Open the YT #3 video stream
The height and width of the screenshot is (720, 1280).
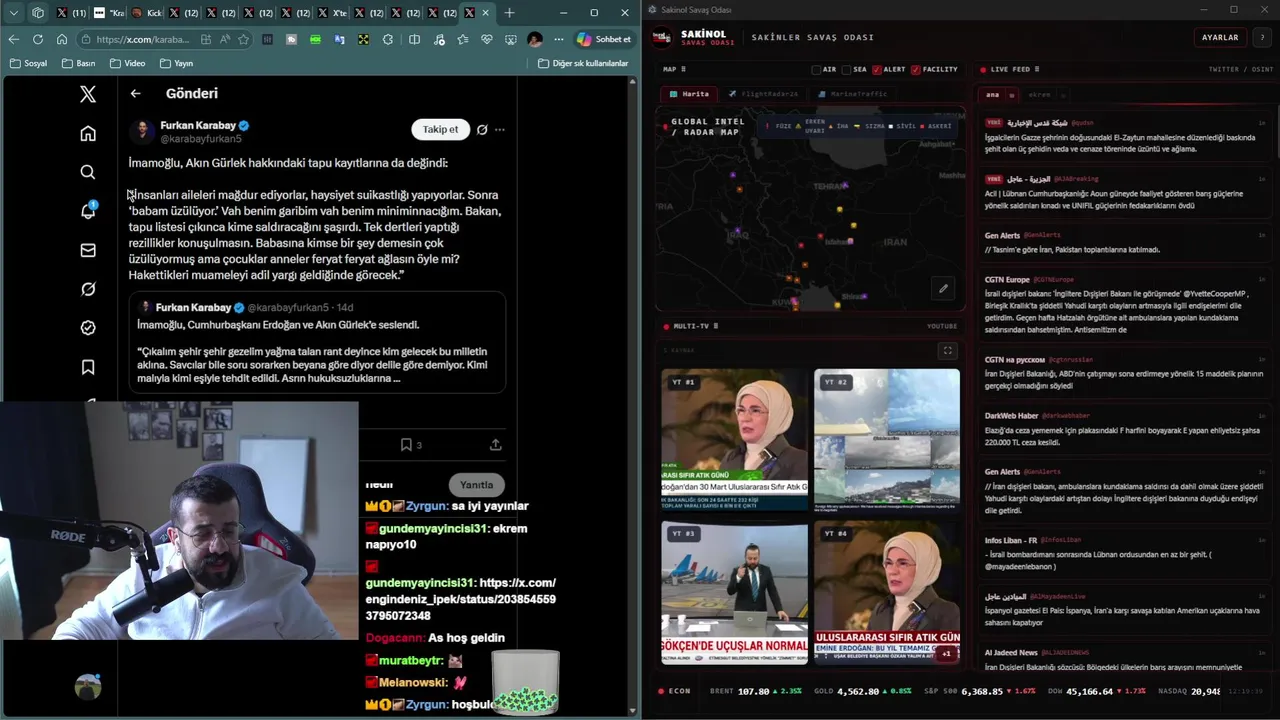(734, 593)
